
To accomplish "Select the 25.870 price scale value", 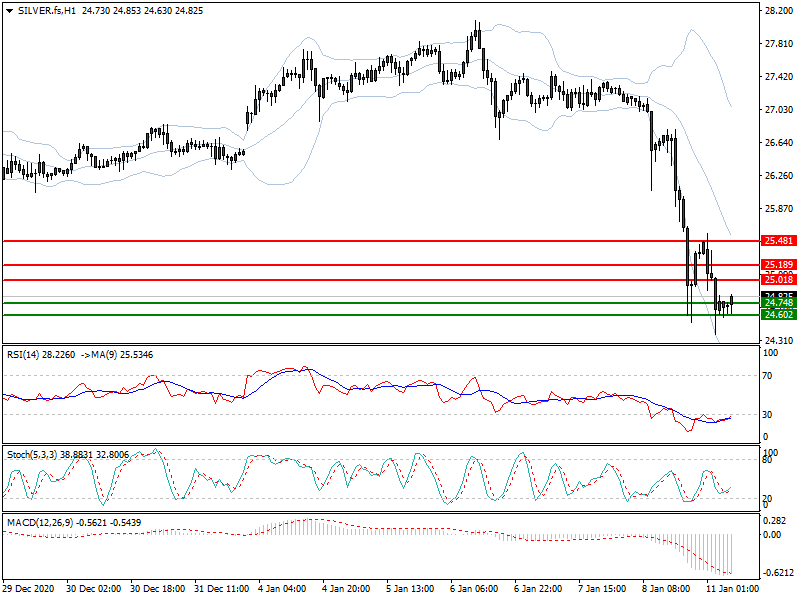I will pos(779,208).
